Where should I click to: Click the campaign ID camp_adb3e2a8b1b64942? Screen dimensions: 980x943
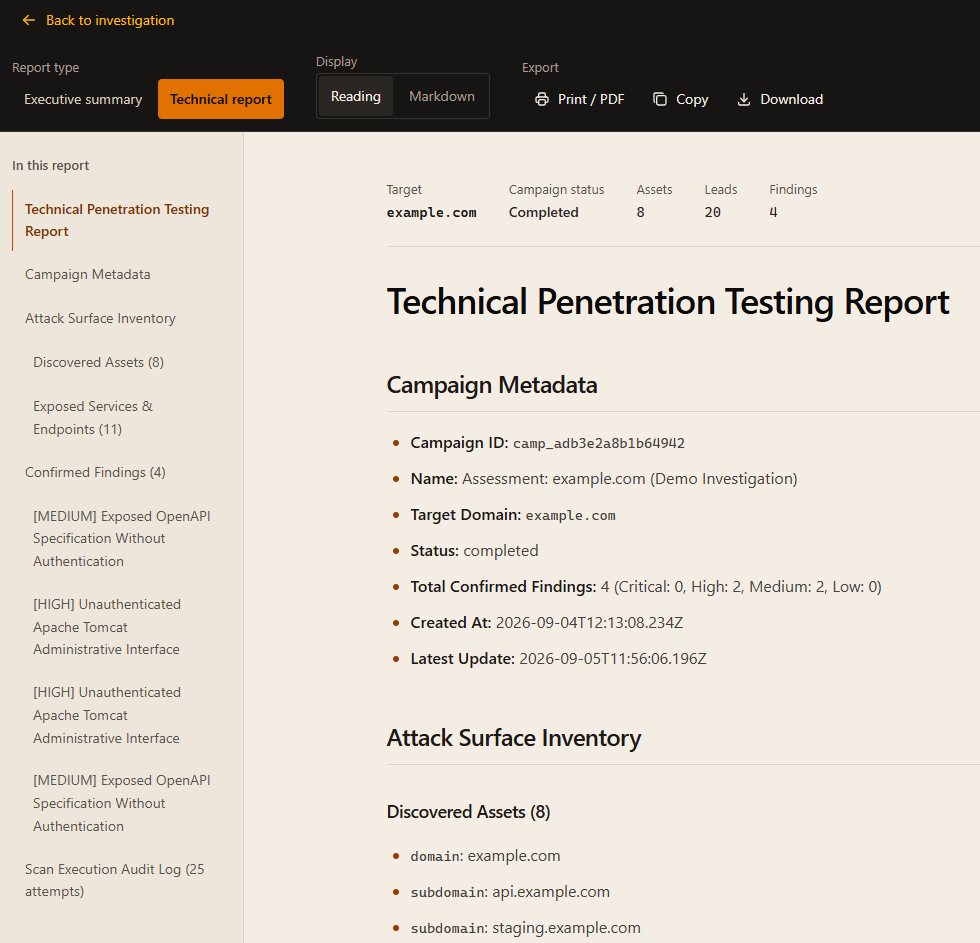click(x=599, y=444)
